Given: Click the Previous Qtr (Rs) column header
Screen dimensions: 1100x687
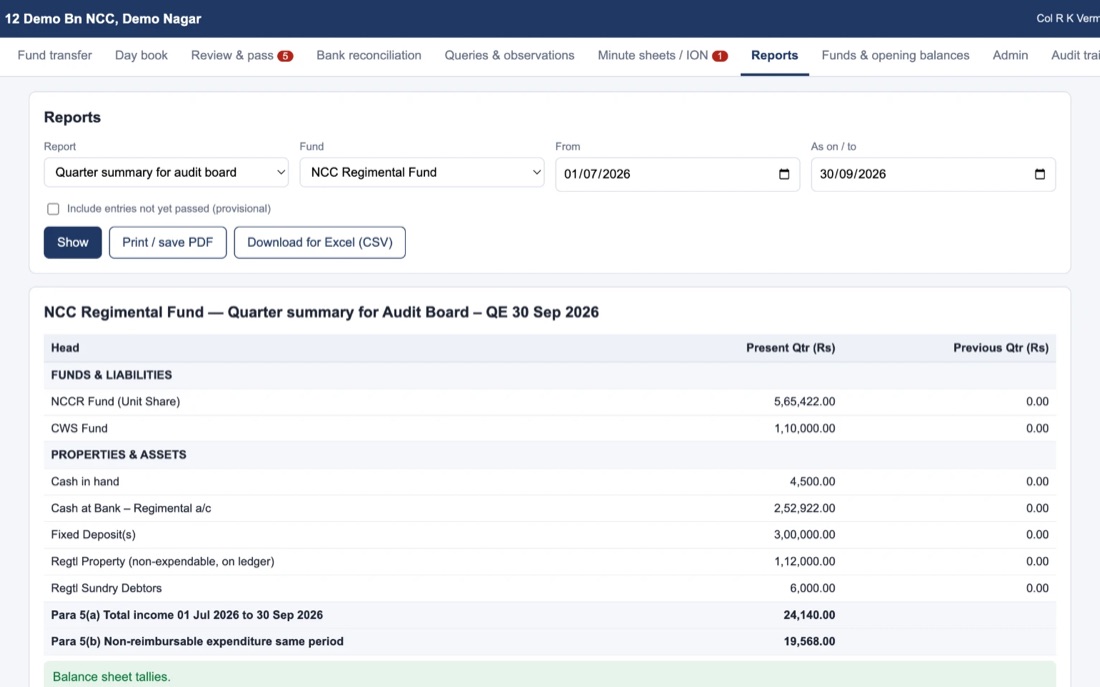Looking at the screenshot, I should click(x=1001, y=348).
